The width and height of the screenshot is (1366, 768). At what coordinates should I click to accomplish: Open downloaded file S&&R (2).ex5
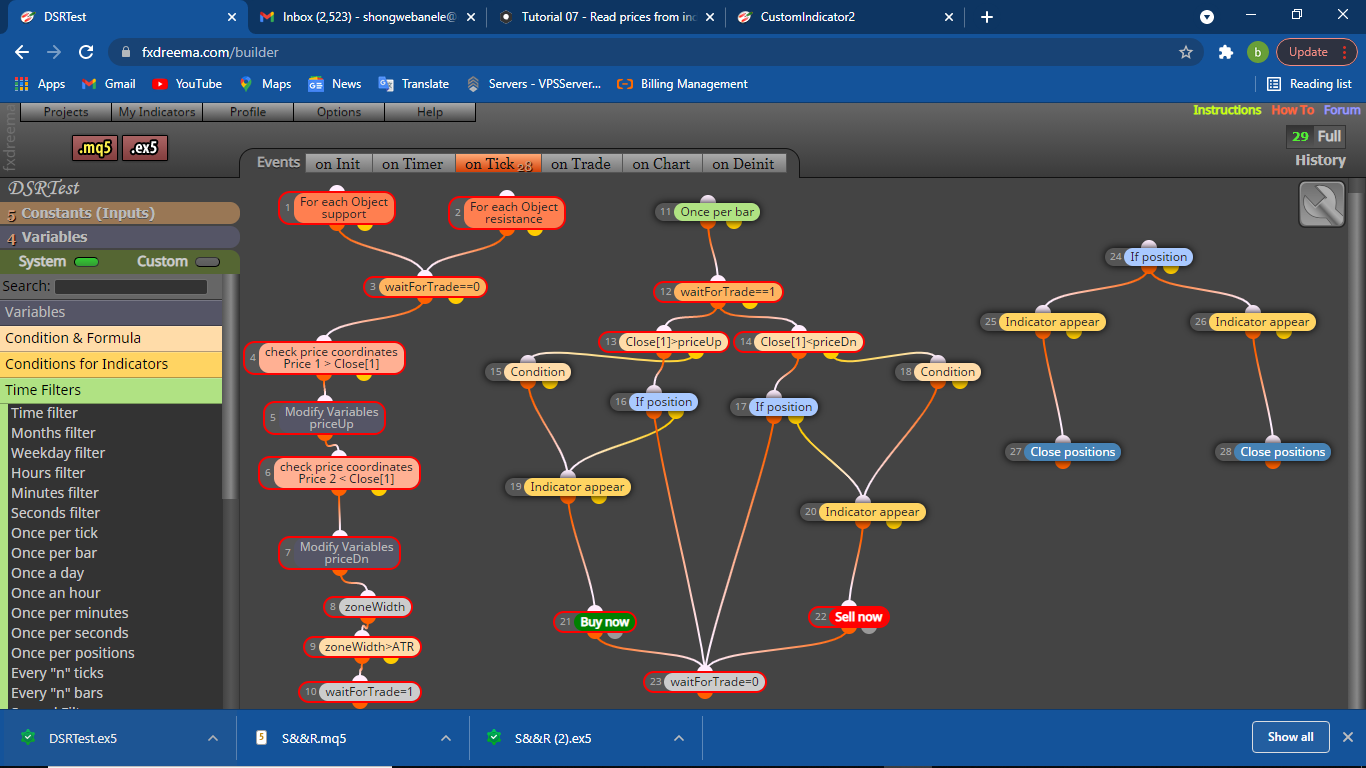point(553,738)
